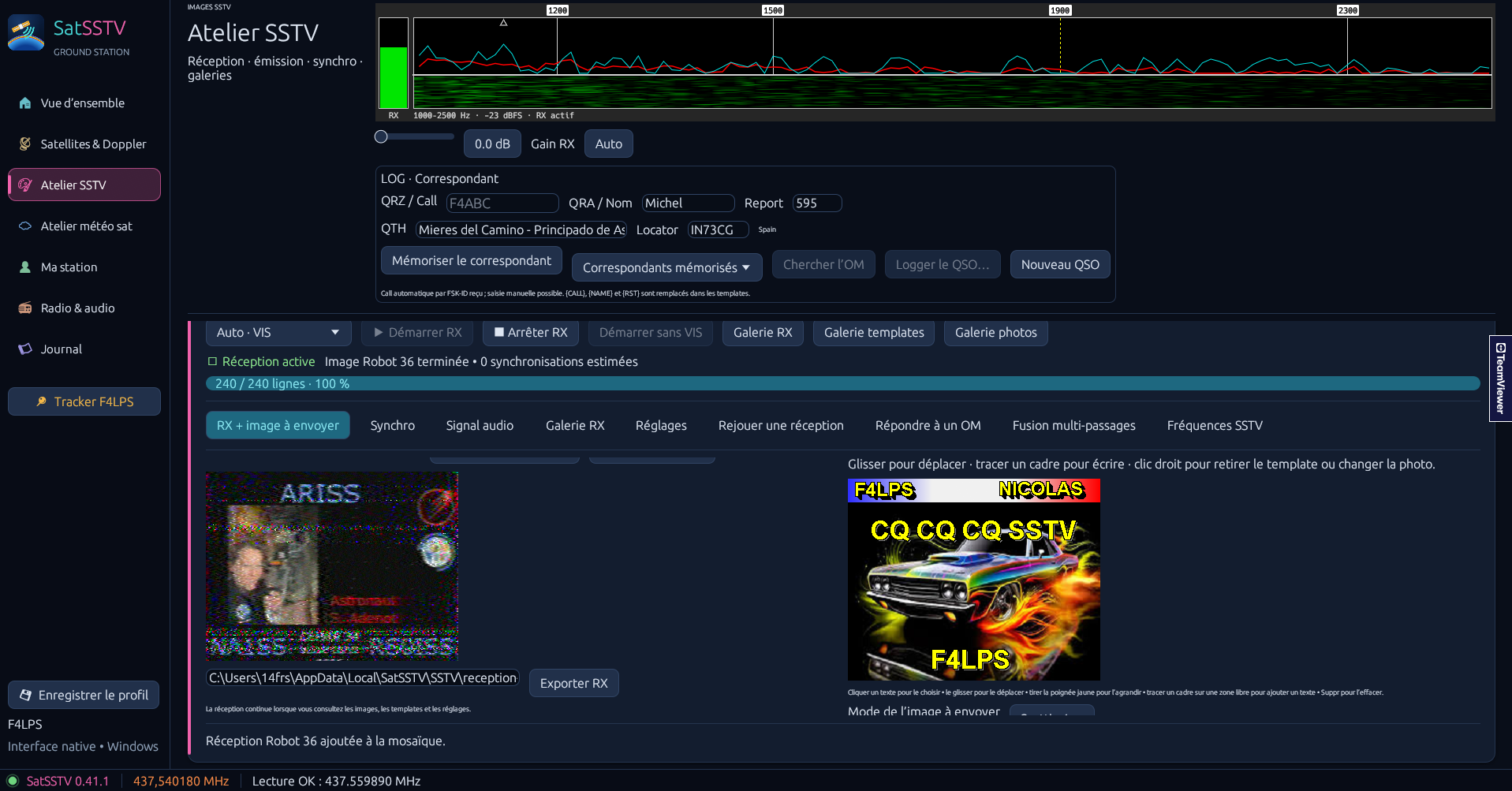Click the Auto gain RX button
The image size is (1512, 791).
coord(608,144)
